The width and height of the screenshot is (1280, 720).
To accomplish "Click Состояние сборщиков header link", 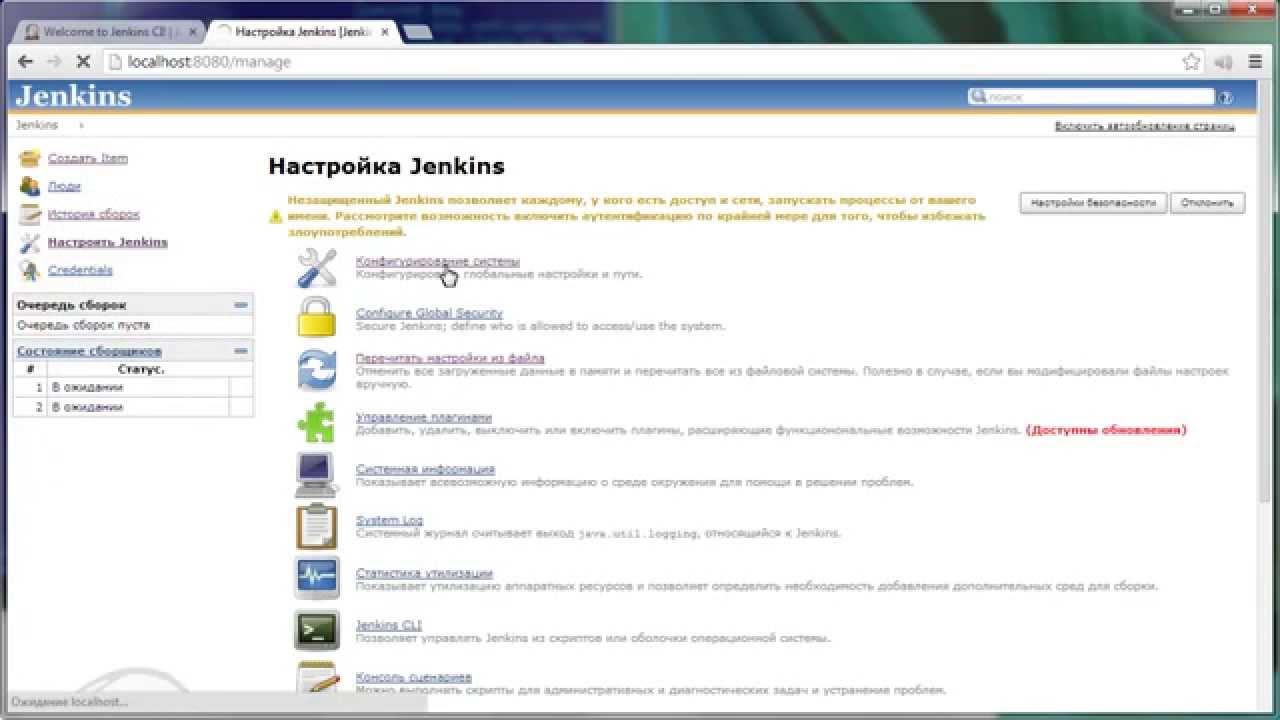I will tap(89, 351).
